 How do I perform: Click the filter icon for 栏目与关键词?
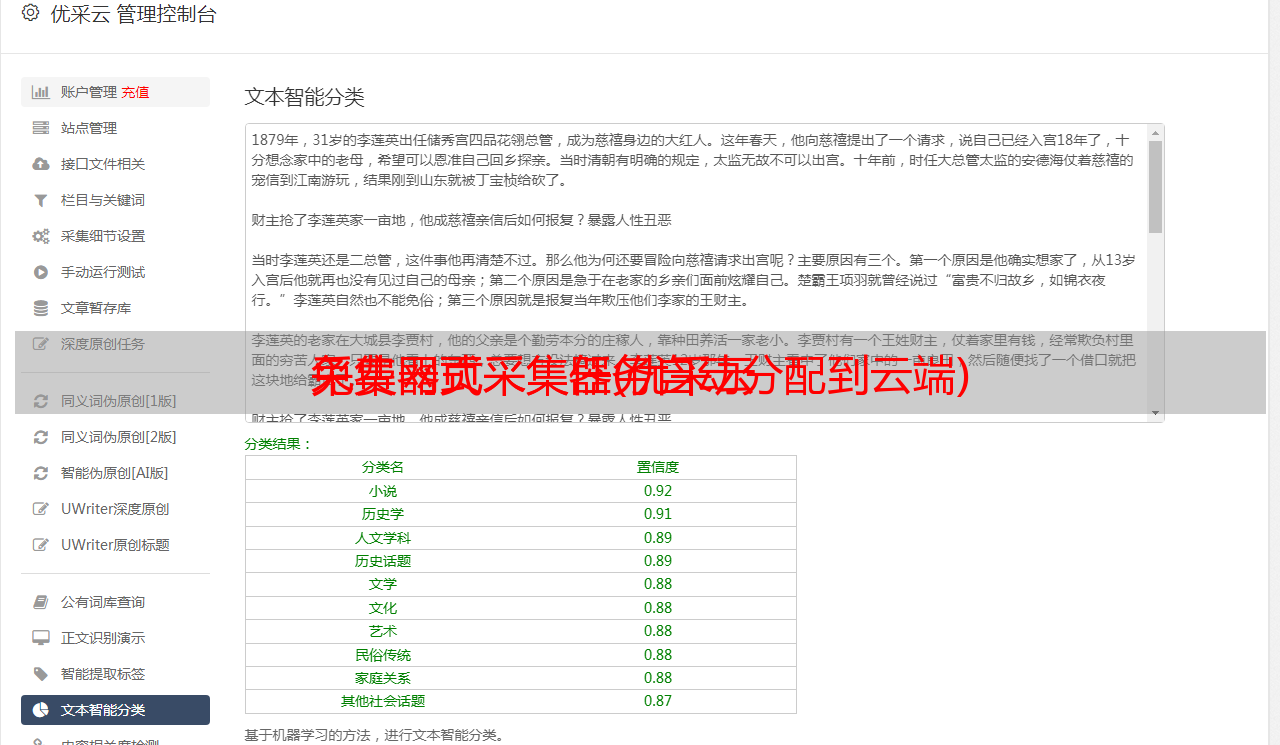pos(40,200)
